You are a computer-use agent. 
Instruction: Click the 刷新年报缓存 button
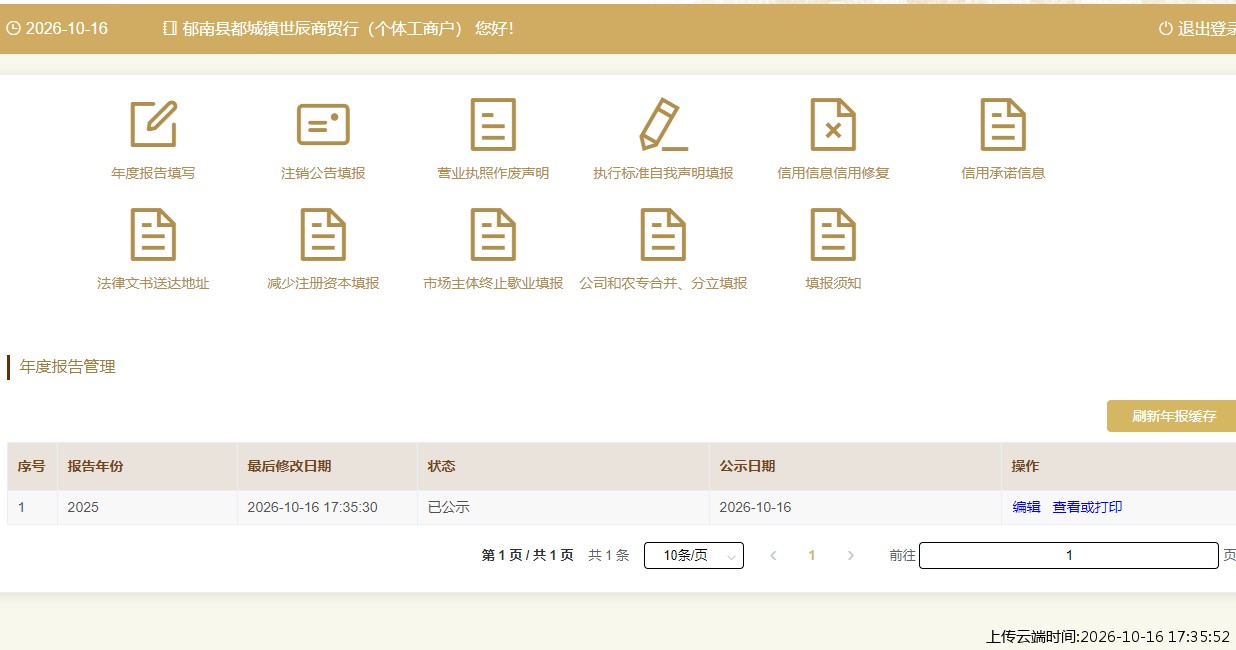click(1174, 416)
